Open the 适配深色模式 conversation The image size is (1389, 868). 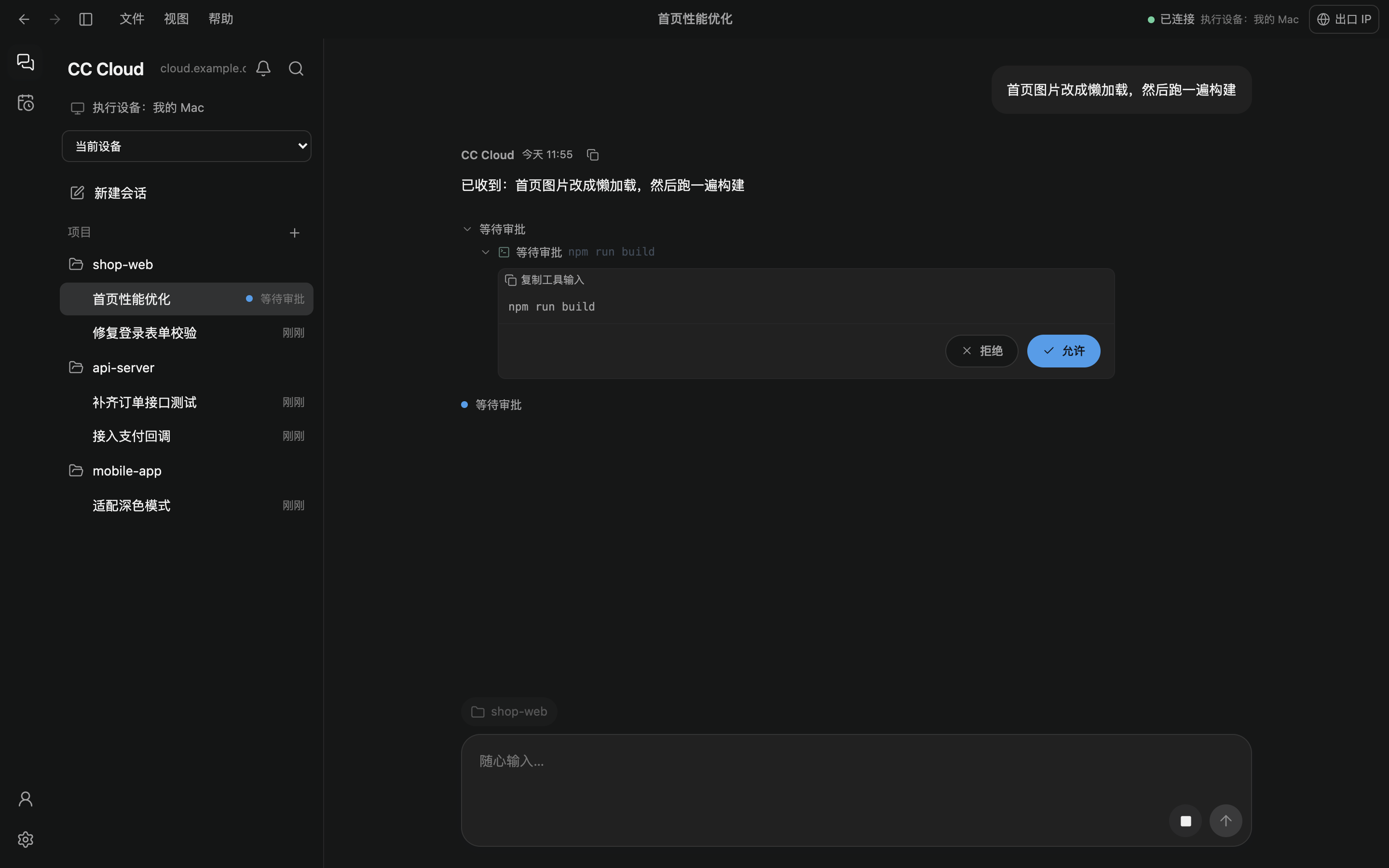point(187,506)
